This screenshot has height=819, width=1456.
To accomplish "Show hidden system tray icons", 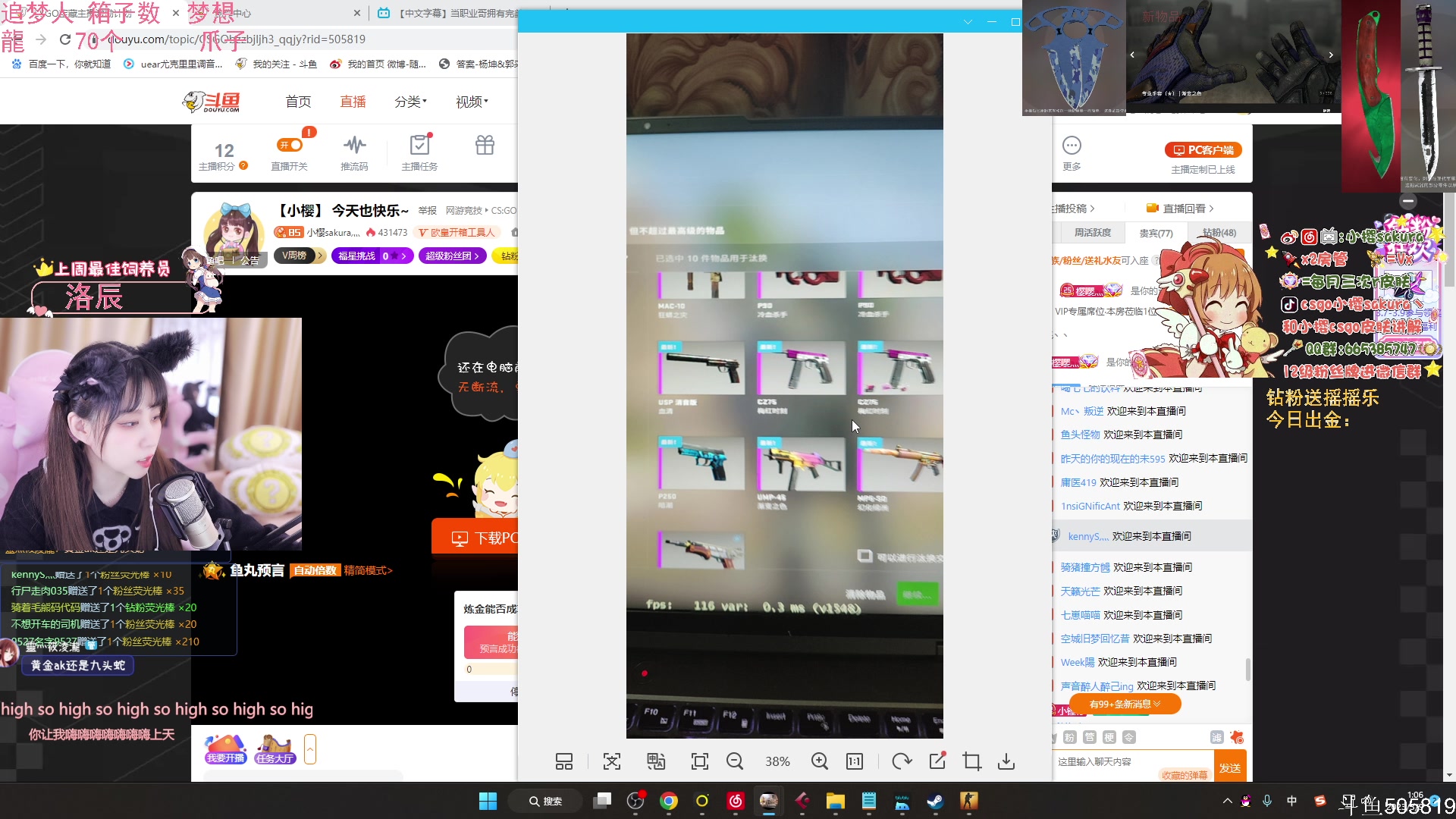I will (1227, 801).
